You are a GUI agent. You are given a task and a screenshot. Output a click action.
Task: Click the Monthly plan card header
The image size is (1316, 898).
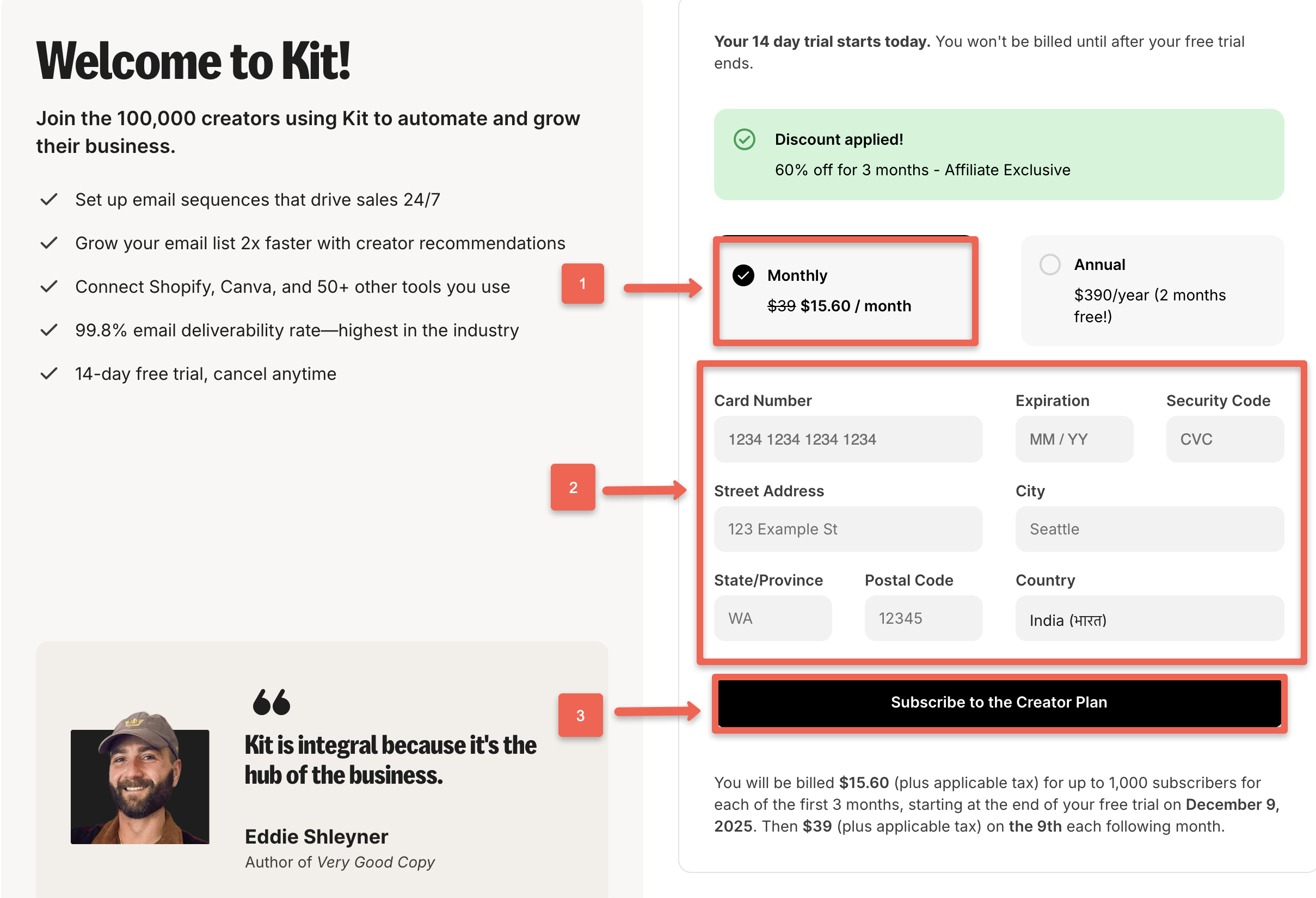[x=797, y=276]
